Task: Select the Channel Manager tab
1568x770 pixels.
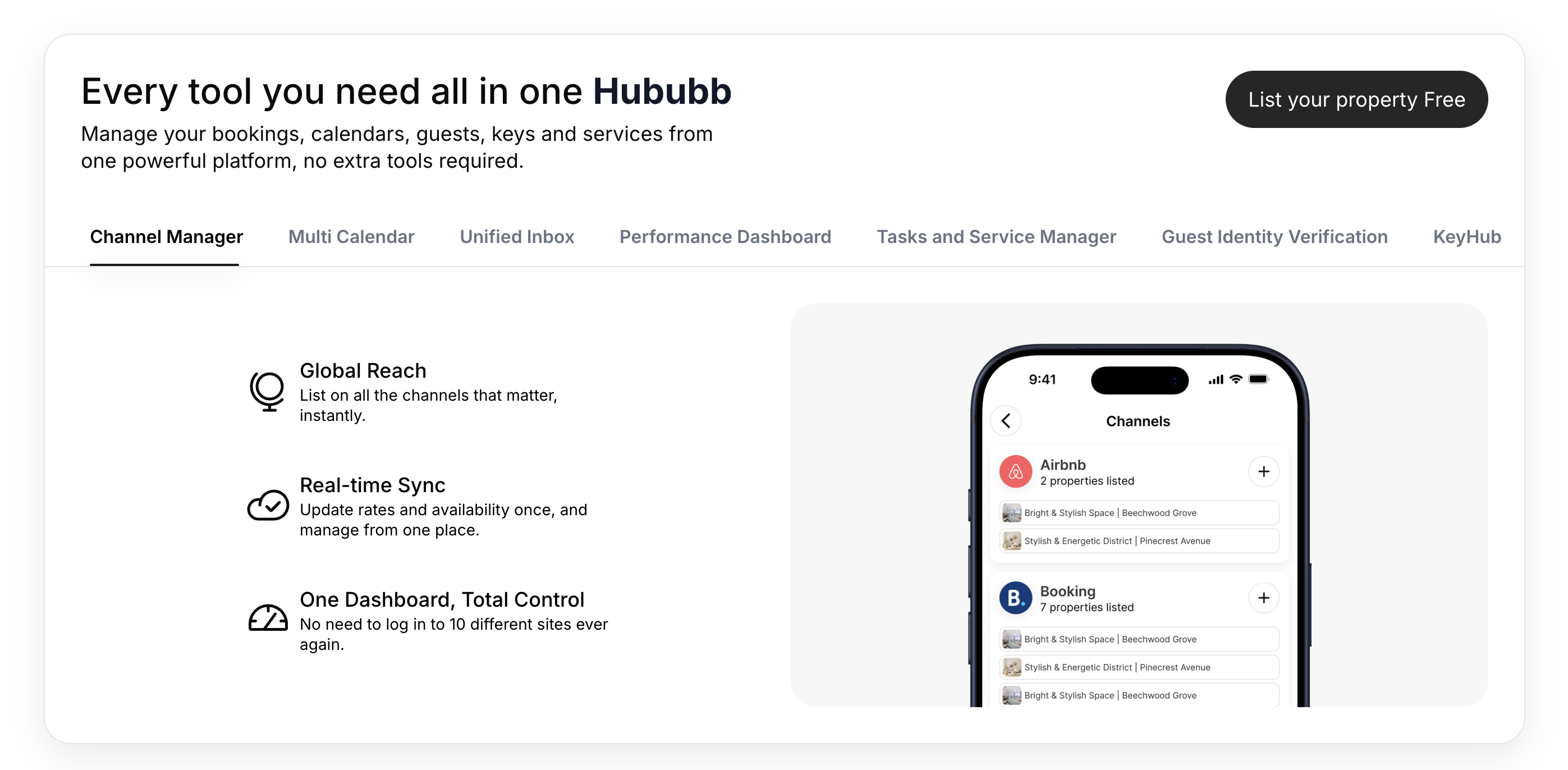Action: click(x=166, y=237)
